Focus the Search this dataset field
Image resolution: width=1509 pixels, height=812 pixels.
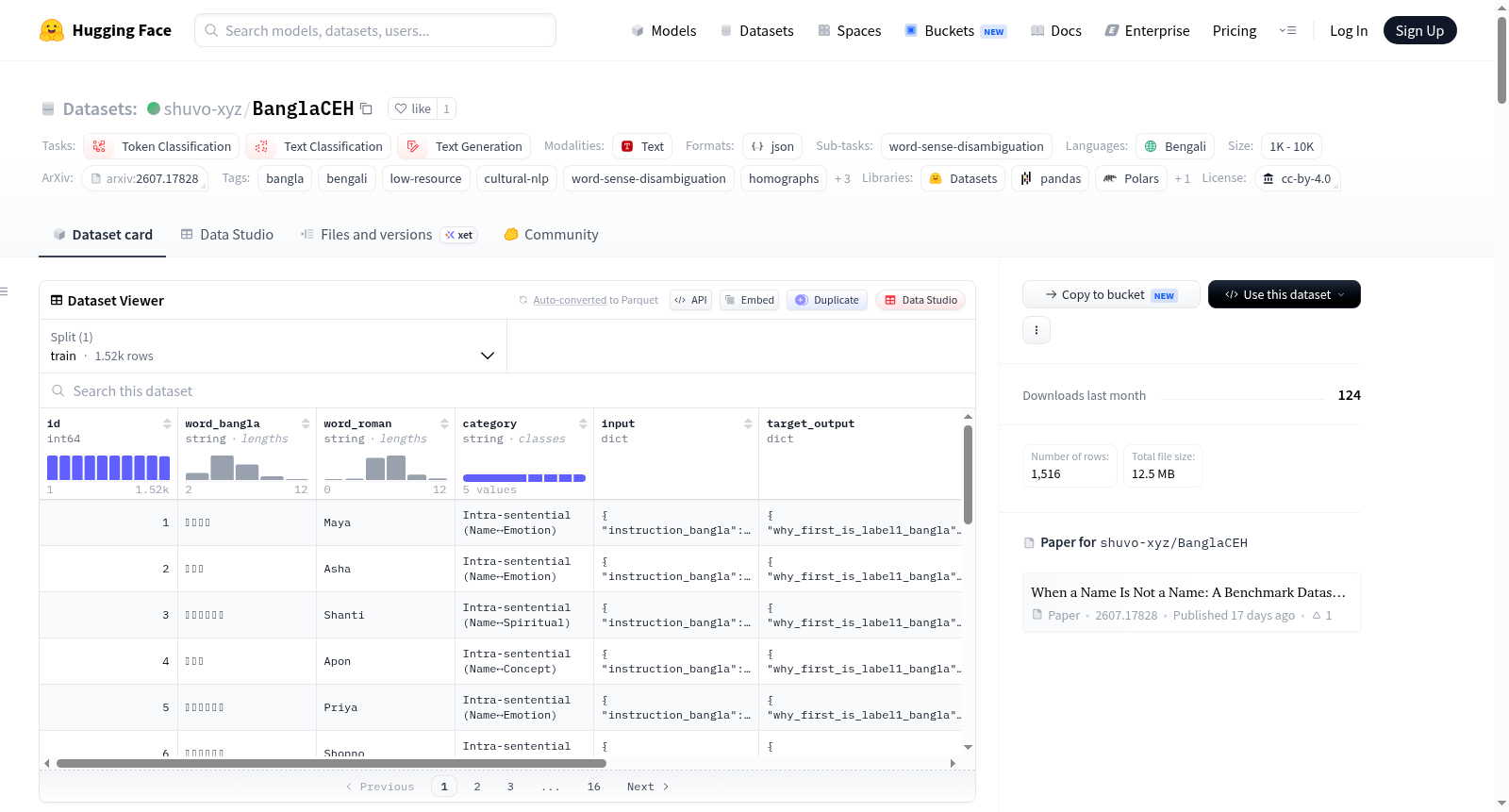pos(507,390)
